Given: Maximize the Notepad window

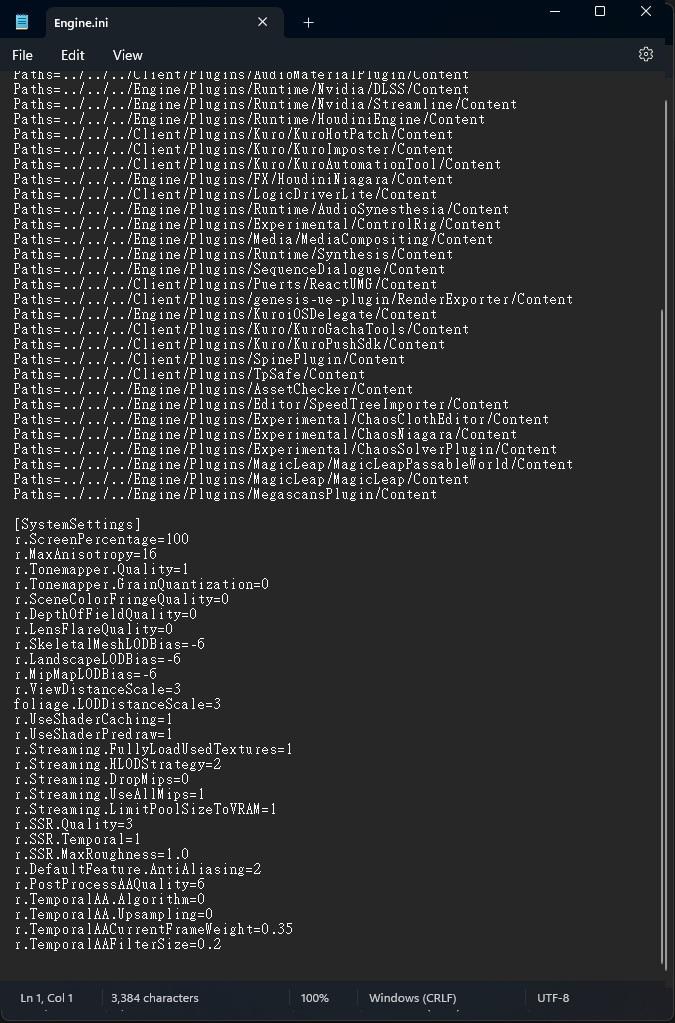Looking at the screenshot, I should pos(600,12).
